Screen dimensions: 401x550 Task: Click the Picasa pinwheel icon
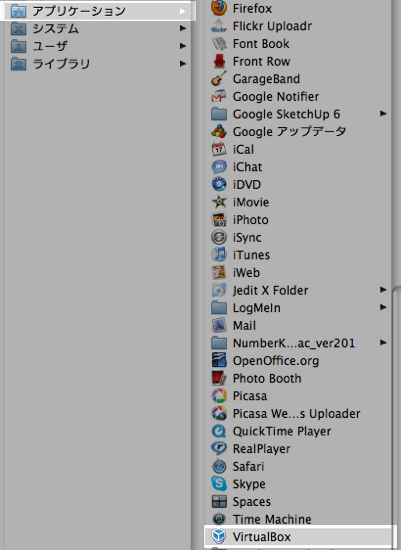(x=219, y=396)
